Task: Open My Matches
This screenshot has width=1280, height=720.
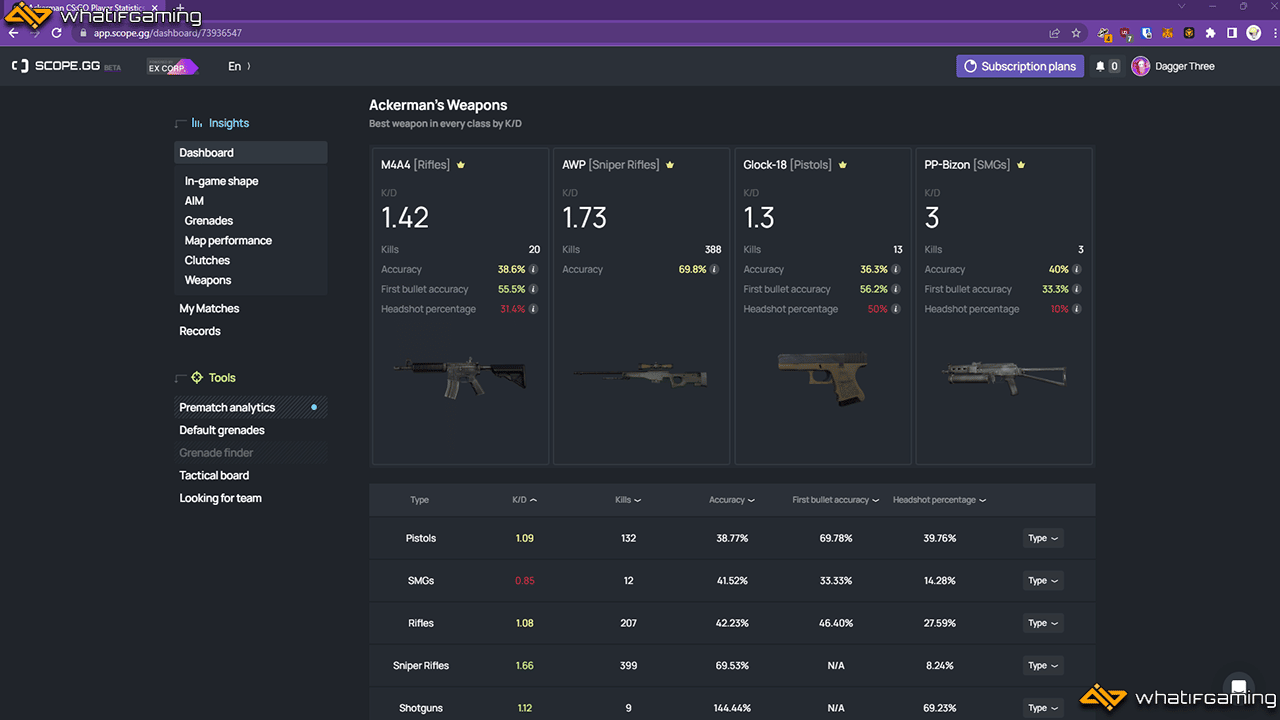Action: 209,309
